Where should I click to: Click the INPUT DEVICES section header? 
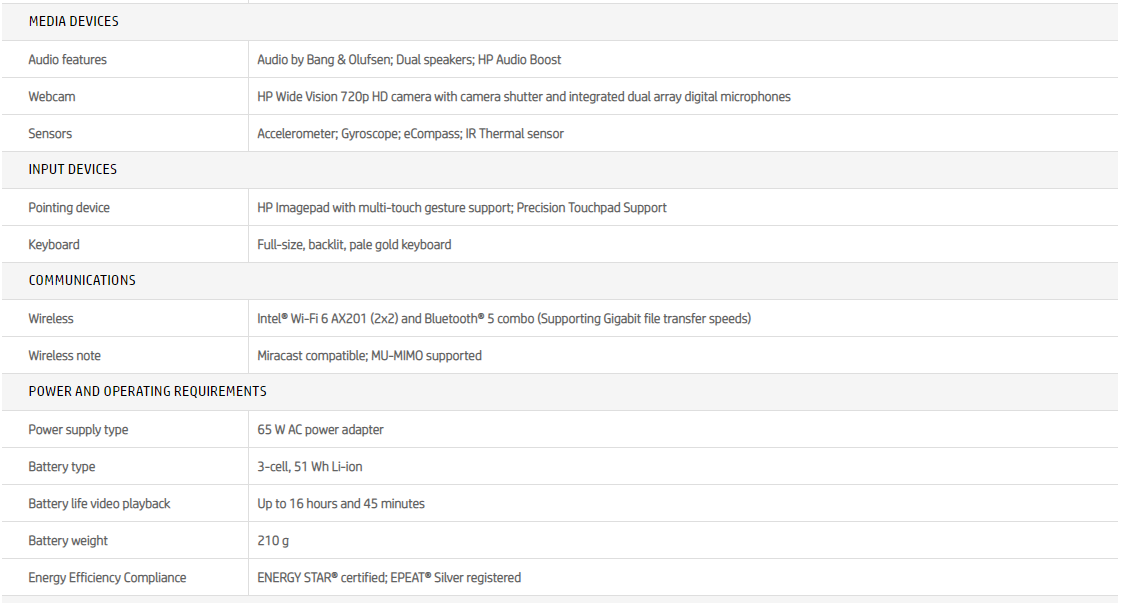pos(72,169)
